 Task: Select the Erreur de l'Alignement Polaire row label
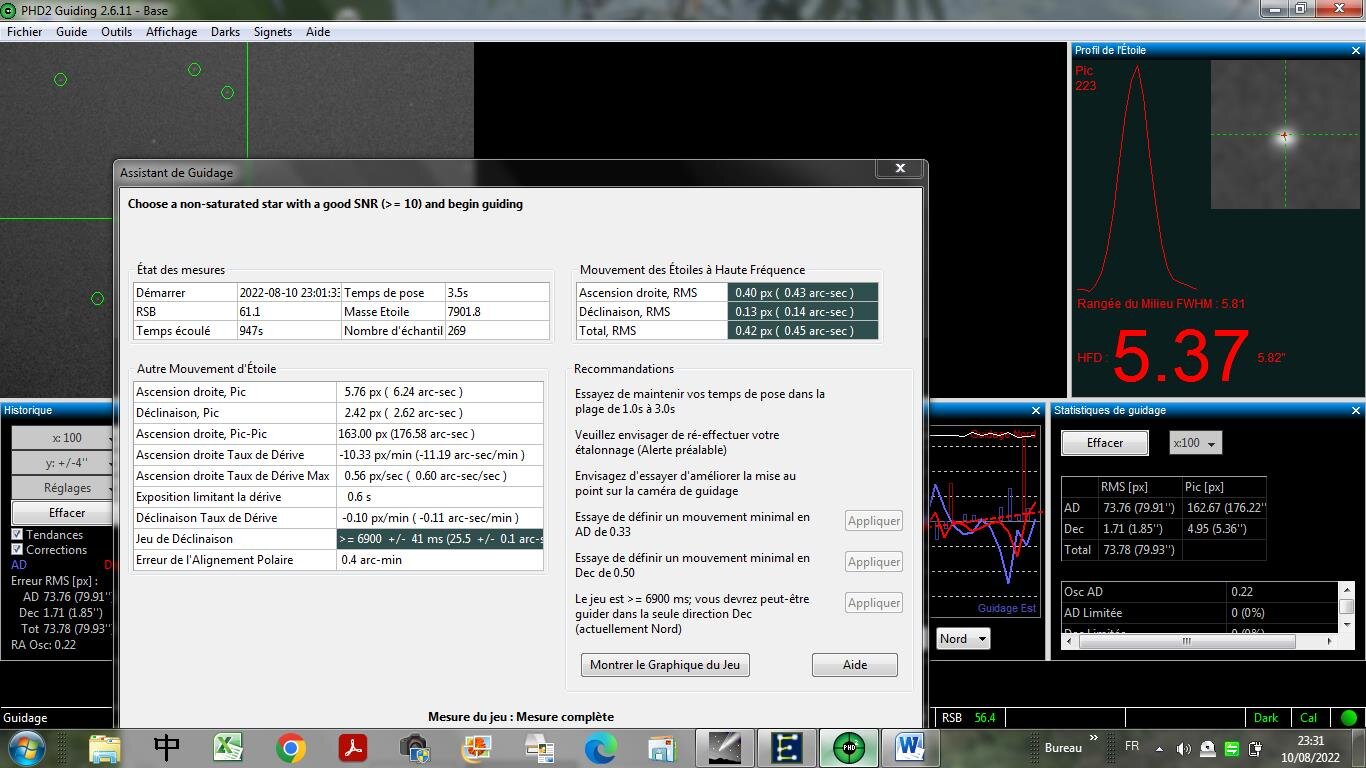pyautogui.click(x=235, y=560)
